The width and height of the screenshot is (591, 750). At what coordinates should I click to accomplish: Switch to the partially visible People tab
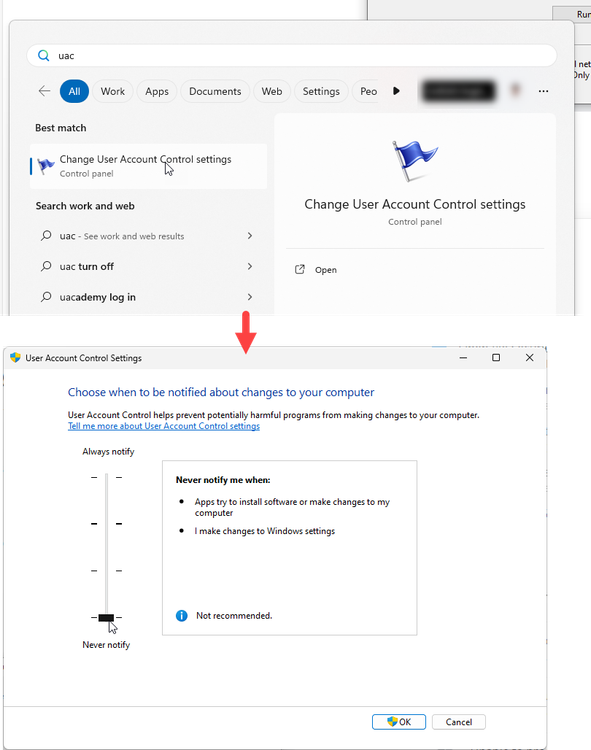(365, 91)
